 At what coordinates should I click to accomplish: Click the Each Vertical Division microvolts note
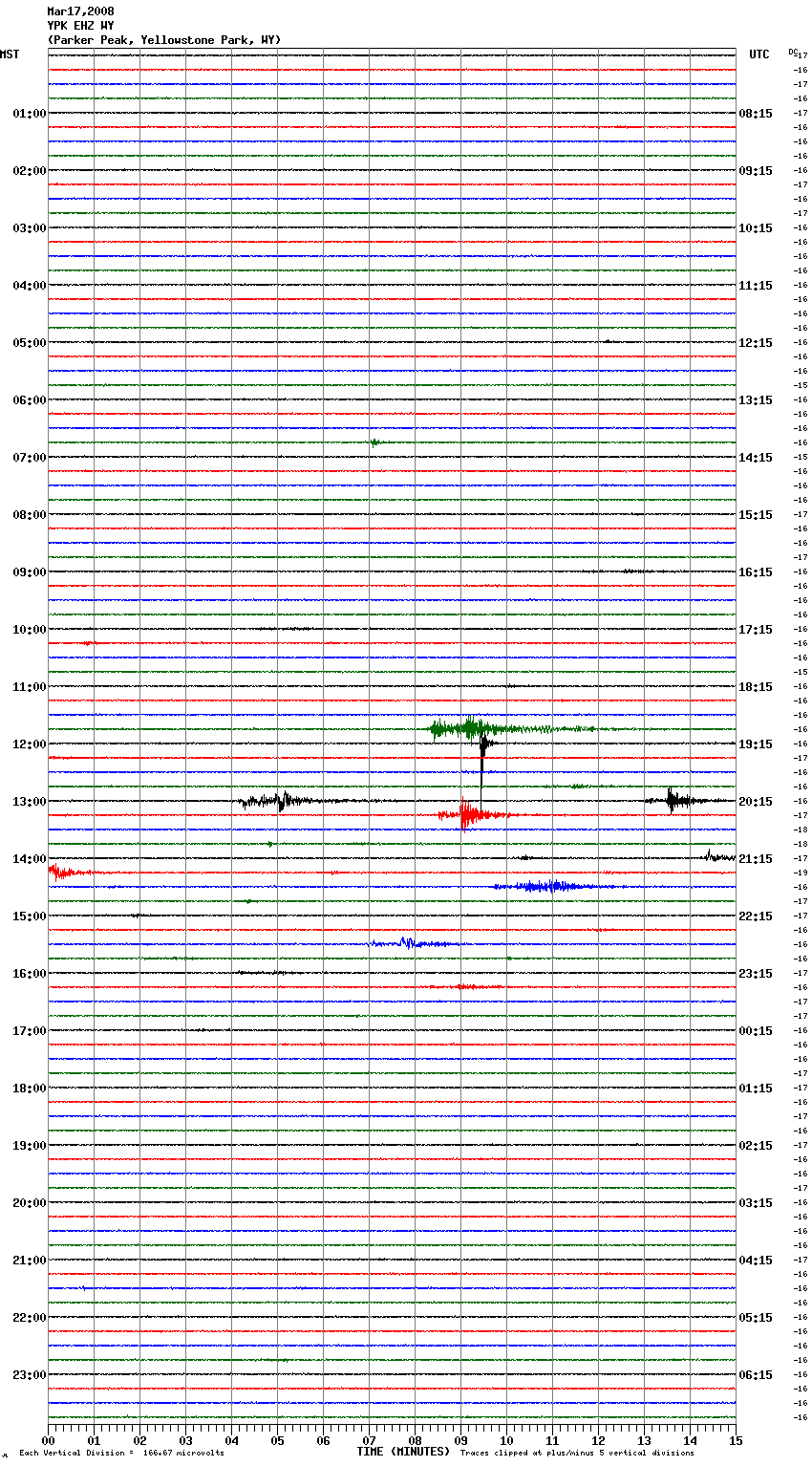tap(121, 1454)
